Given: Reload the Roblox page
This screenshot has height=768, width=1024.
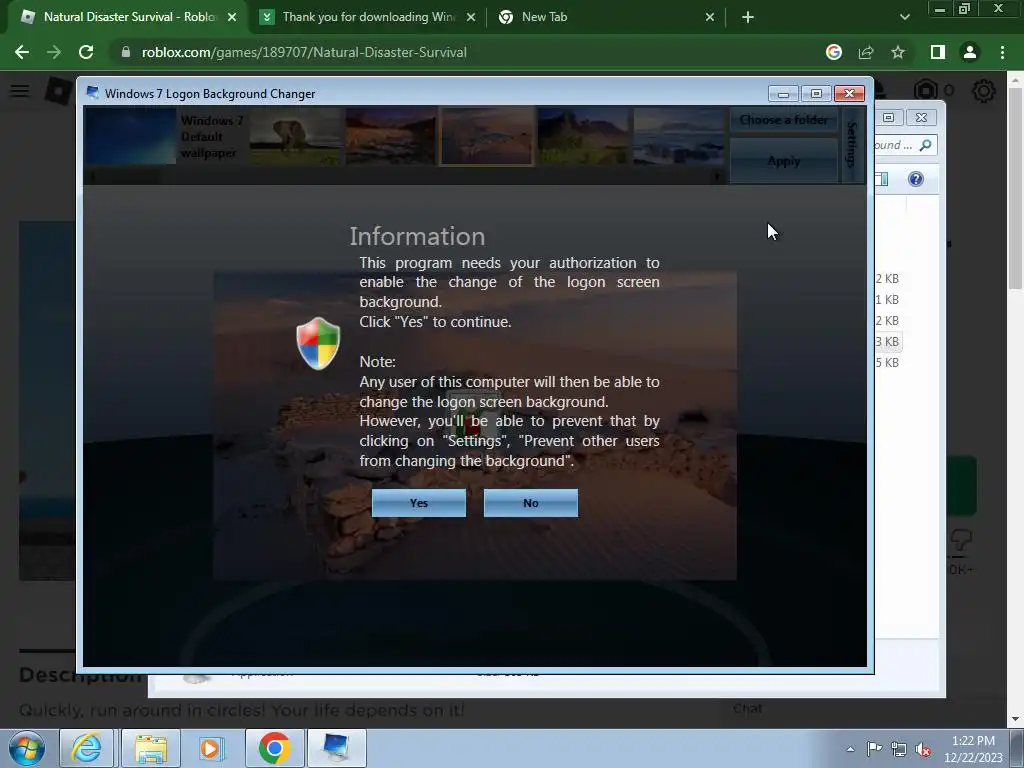Looking at the screenshot, I should coord(86,52).
